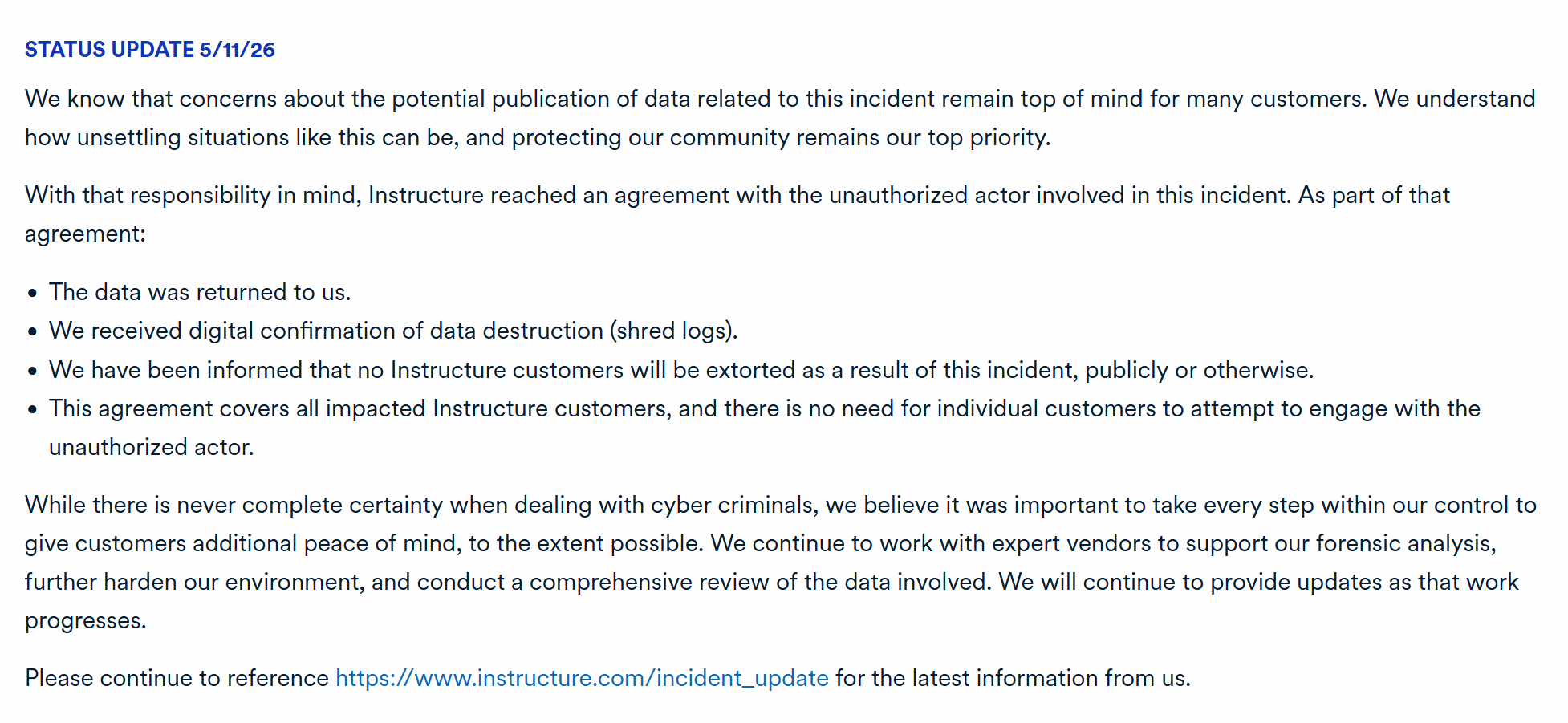Open the instructure.com incident_update link
1568x723 pixels.
582,678
